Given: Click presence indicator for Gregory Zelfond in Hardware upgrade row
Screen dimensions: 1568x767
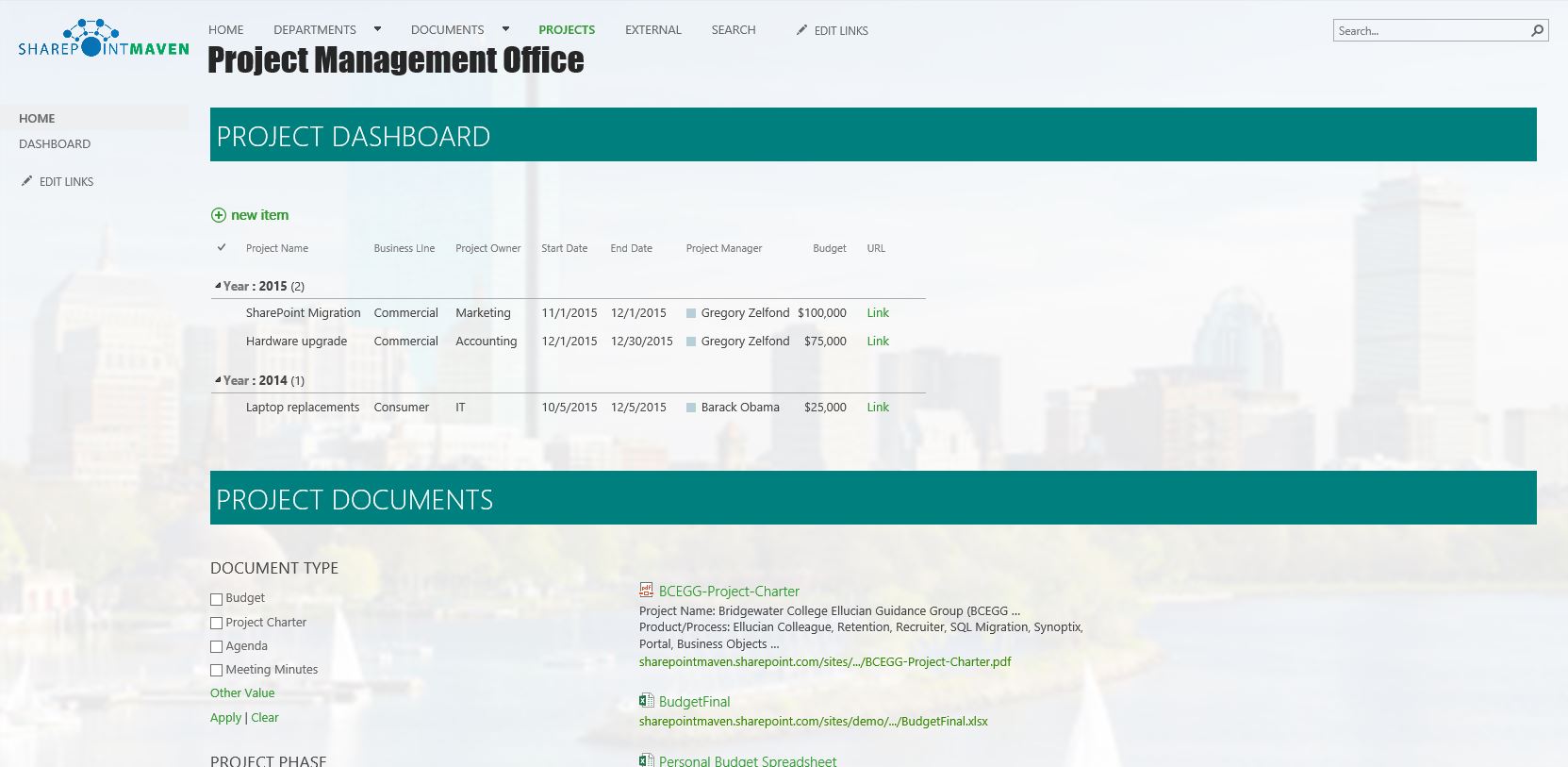Looking at the screenshot, I should coord(691,342).
